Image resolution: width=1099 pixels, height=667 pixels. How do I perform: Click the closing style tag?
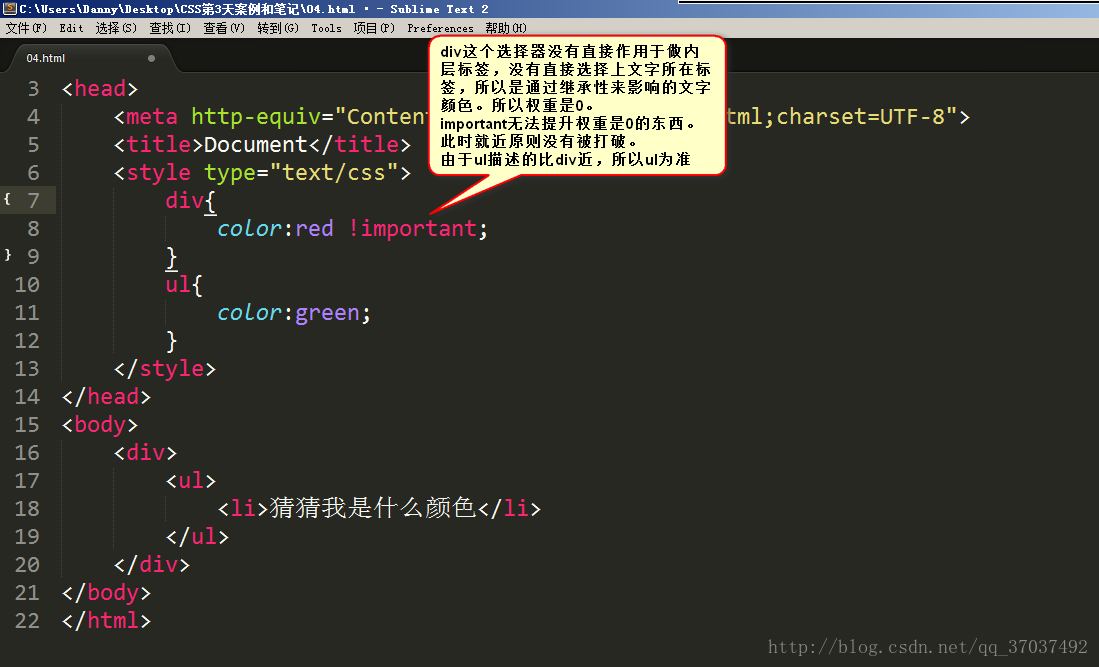165,369
